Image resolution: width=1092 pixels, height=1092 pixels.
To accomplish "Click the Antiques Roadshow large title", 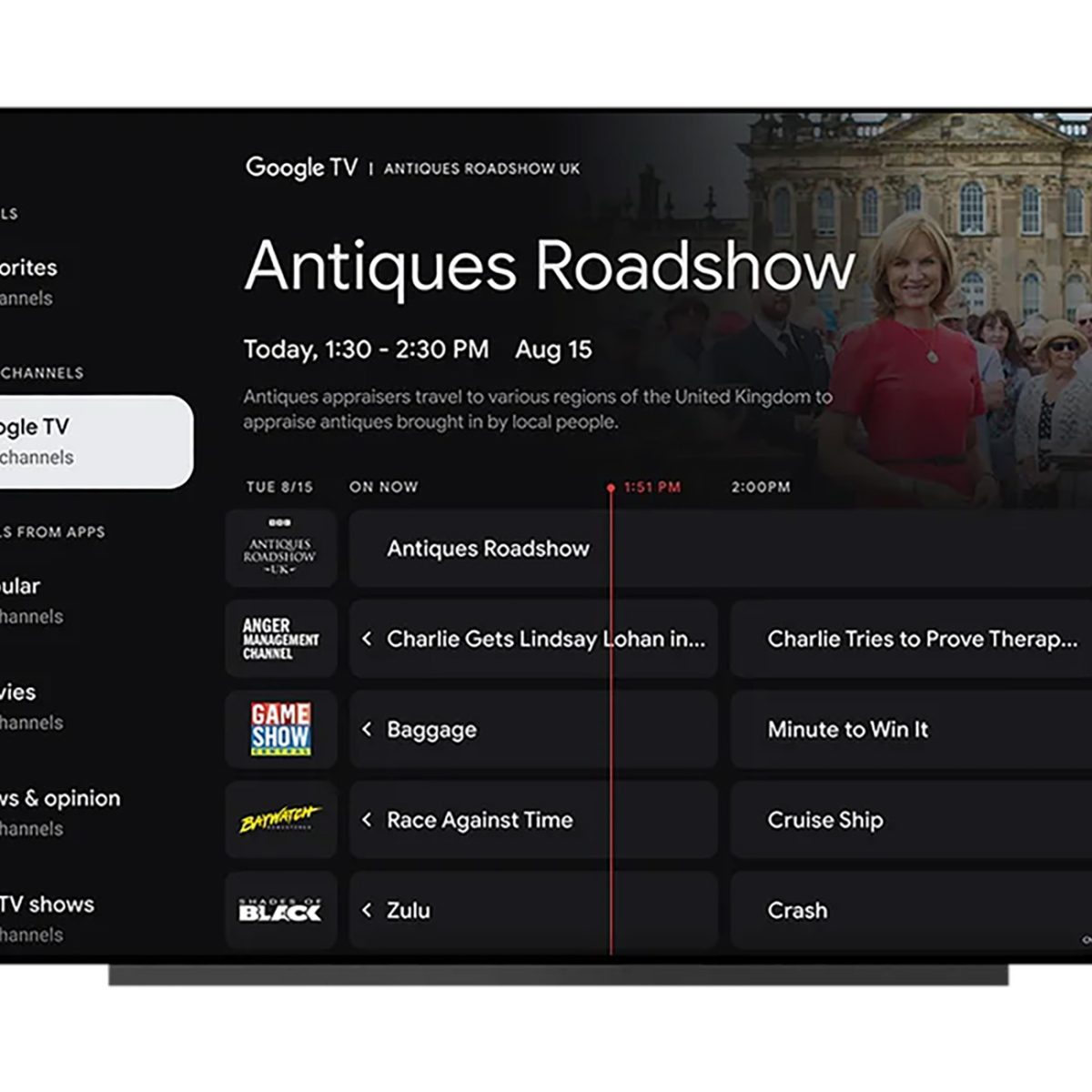I will tap(551, 266).
